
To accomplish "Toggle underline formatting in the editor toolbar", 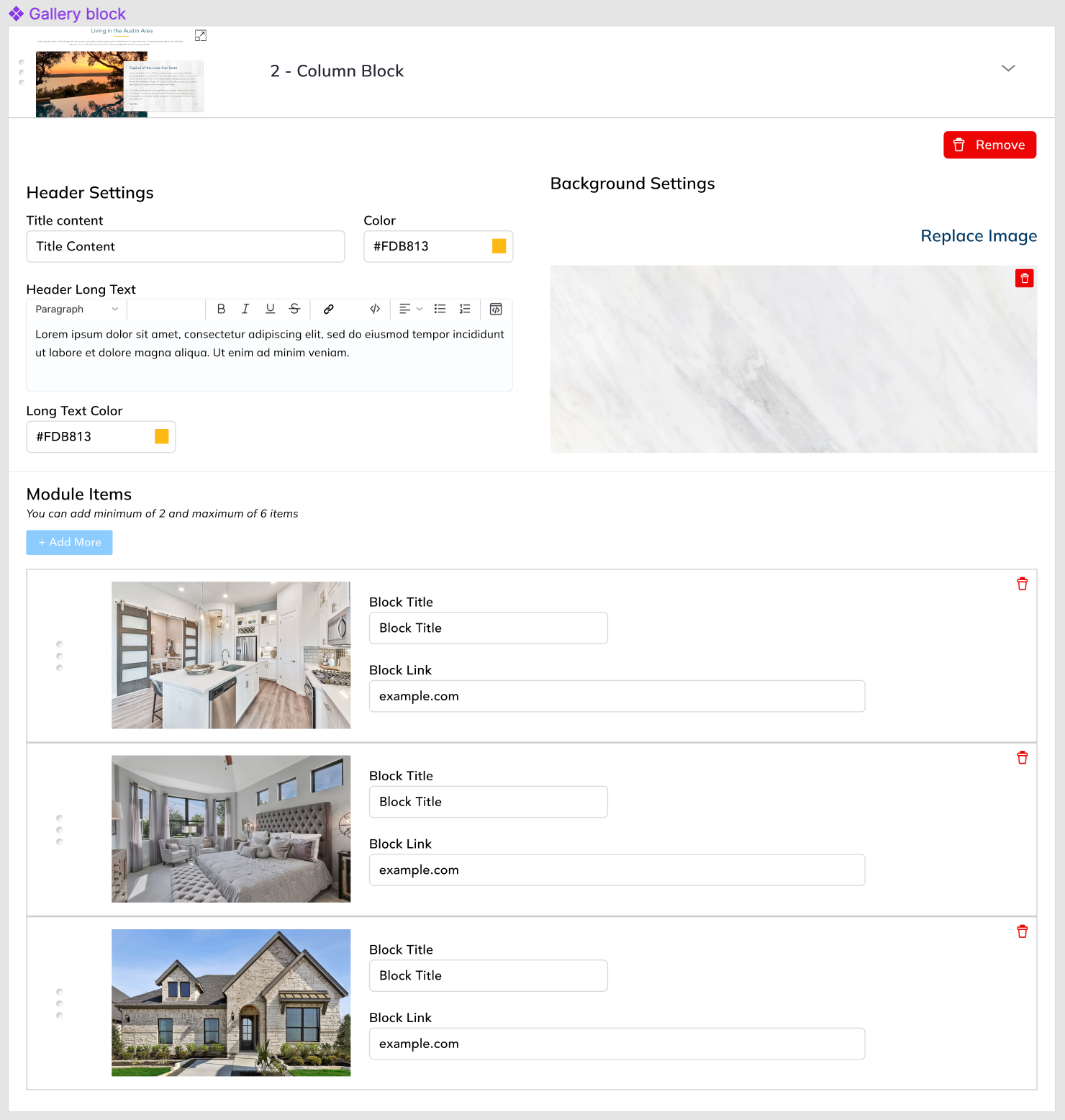I will [x=270, y=309].
